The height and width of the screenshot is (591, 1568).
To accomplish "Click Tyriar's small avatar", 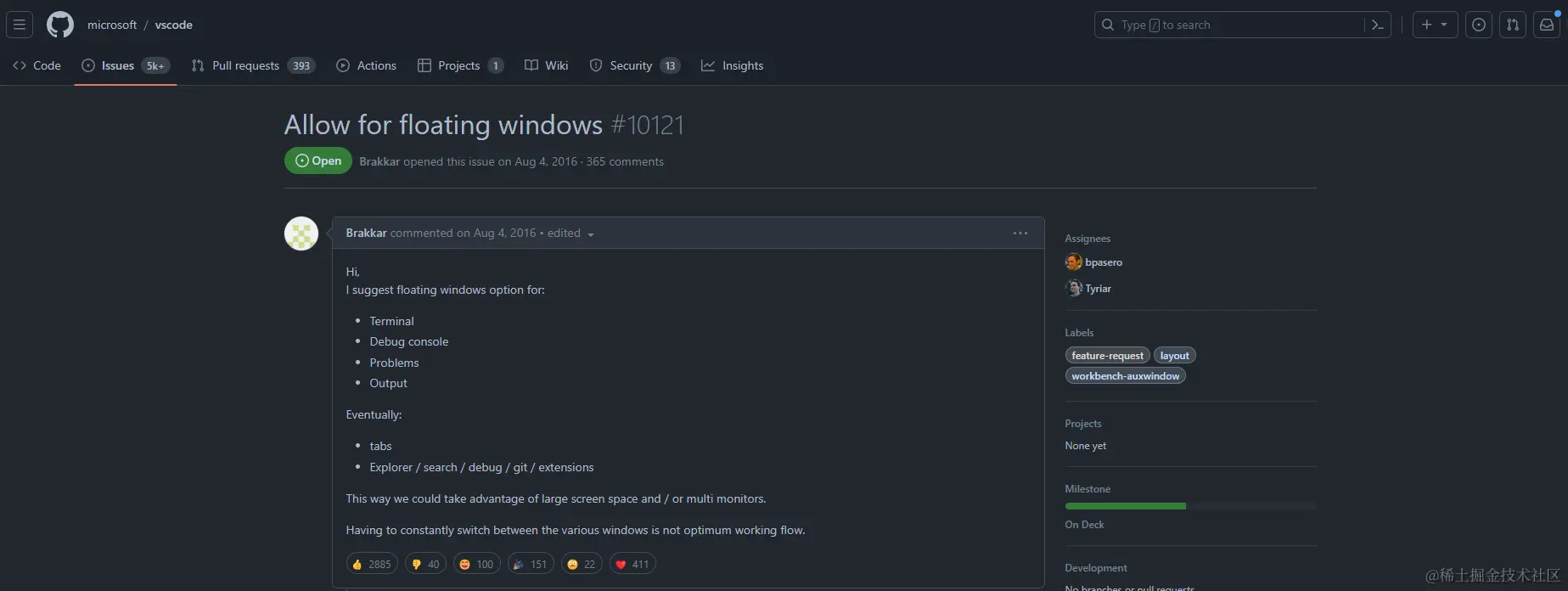I will click(x=1074, y=289).
